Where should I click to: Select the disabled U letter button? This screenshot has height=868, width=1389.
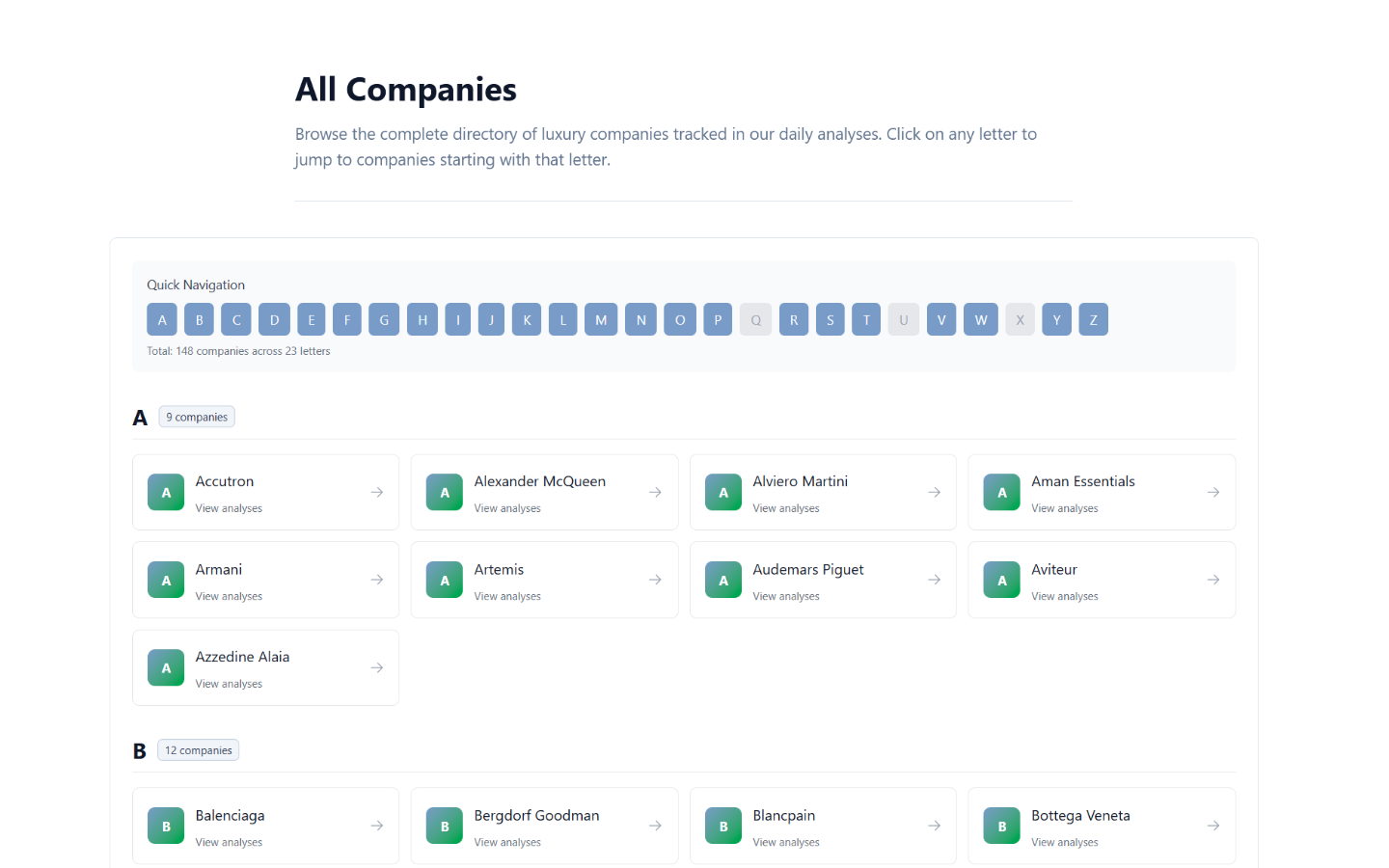coord(904,319)
